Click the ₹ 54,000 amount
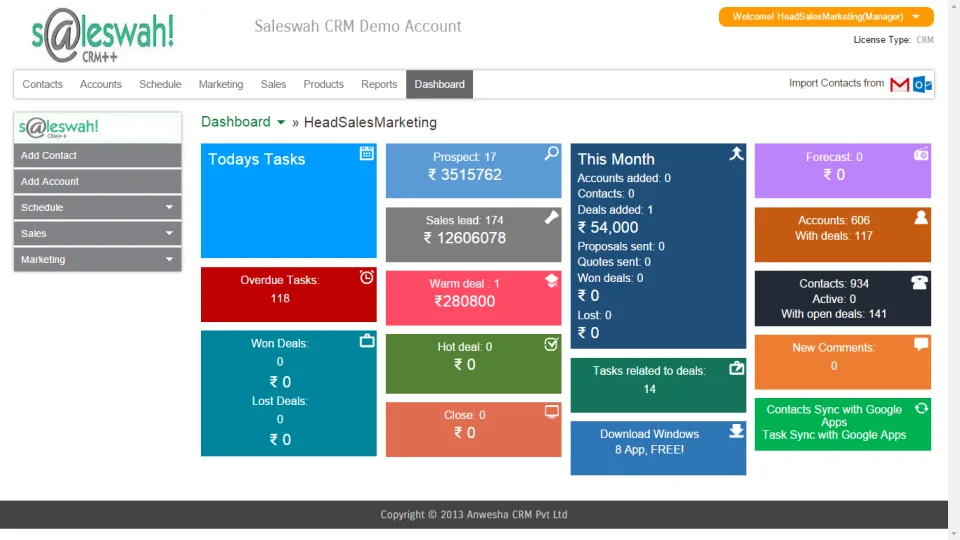 pyautogui.click(x=608, y=228)
